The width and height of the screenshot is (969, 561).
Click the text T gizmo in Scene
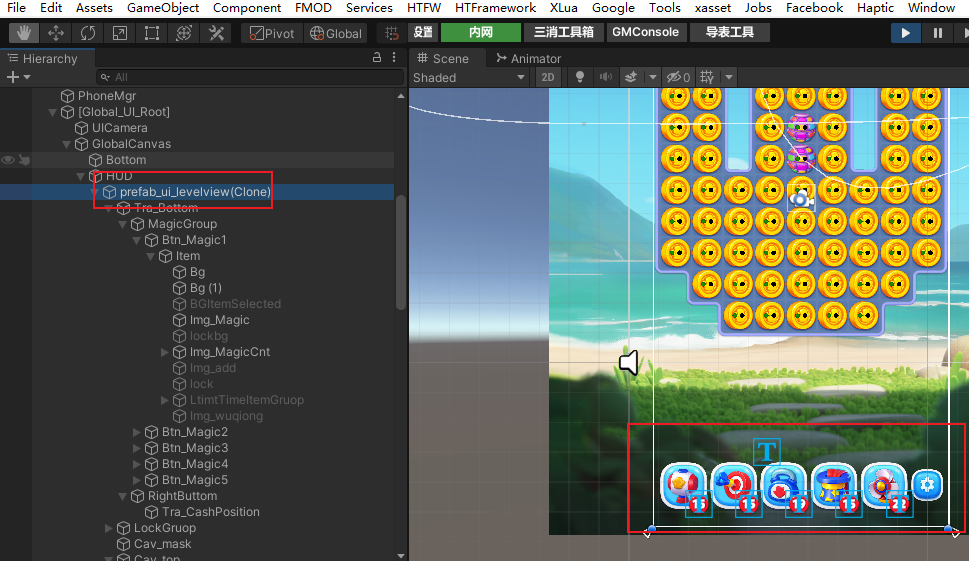coord(766,452)
